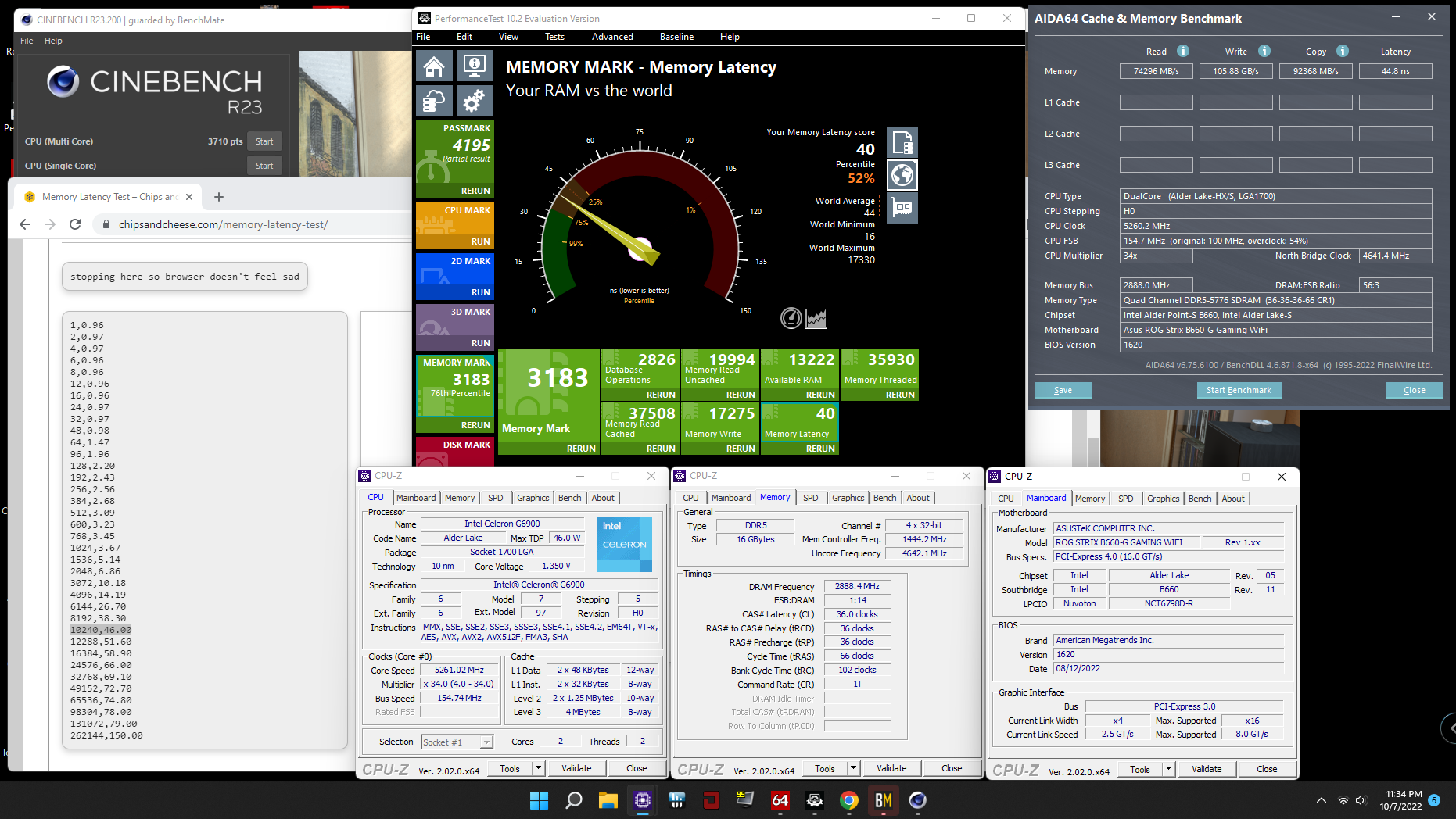Open the system information monitor icon in PerformanceTest
The image size is (1456, 819).
(x=474, y=66)
